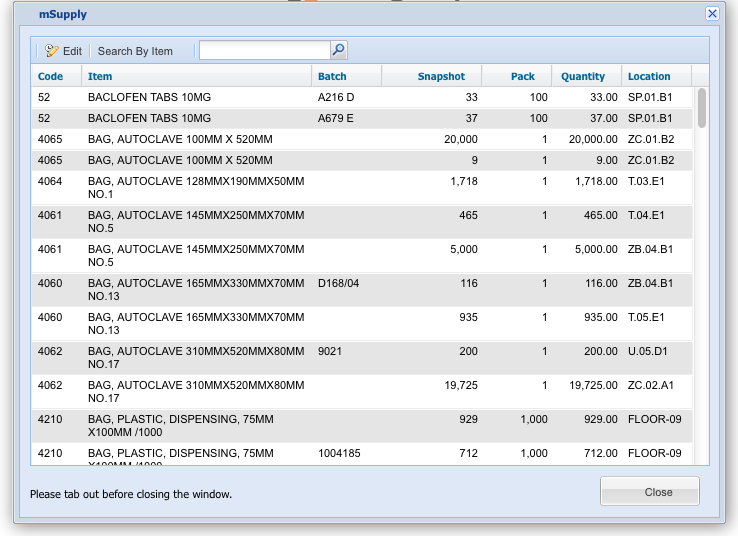Focus the search text input field
The width and height of the screenshot is (738, 536).
tap(264, 50)
